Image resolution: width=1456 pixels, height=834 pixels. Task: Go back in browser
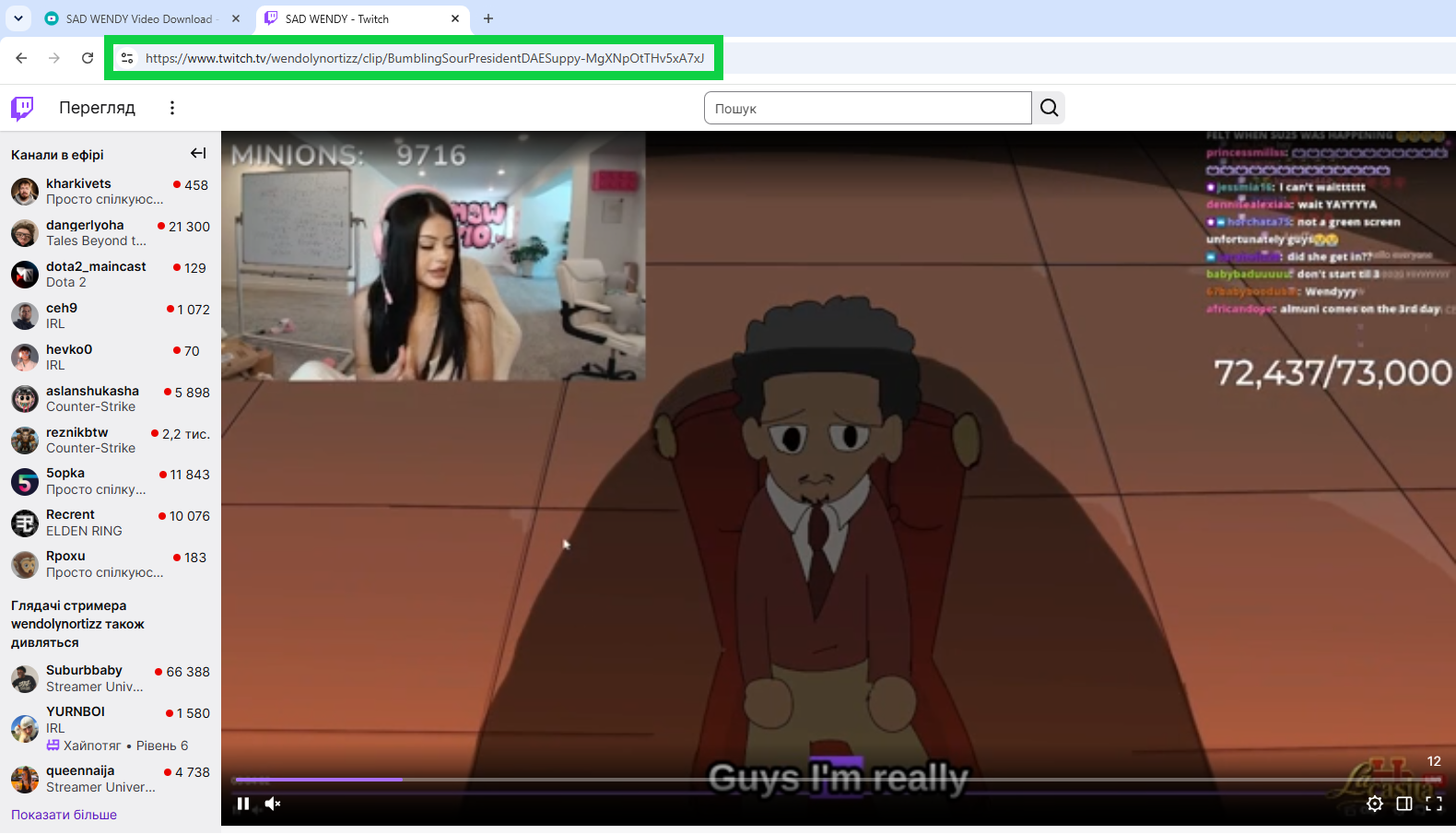(21, 58)
